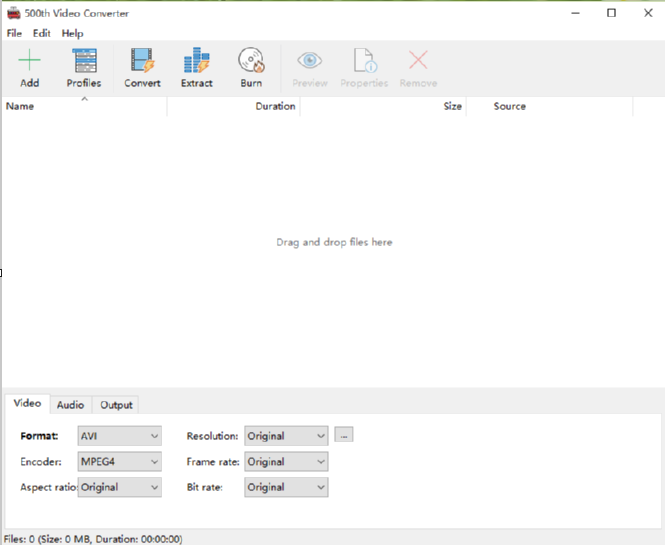Open the Edit menu
Screen dimensions: 665x545
coord(42,33)
